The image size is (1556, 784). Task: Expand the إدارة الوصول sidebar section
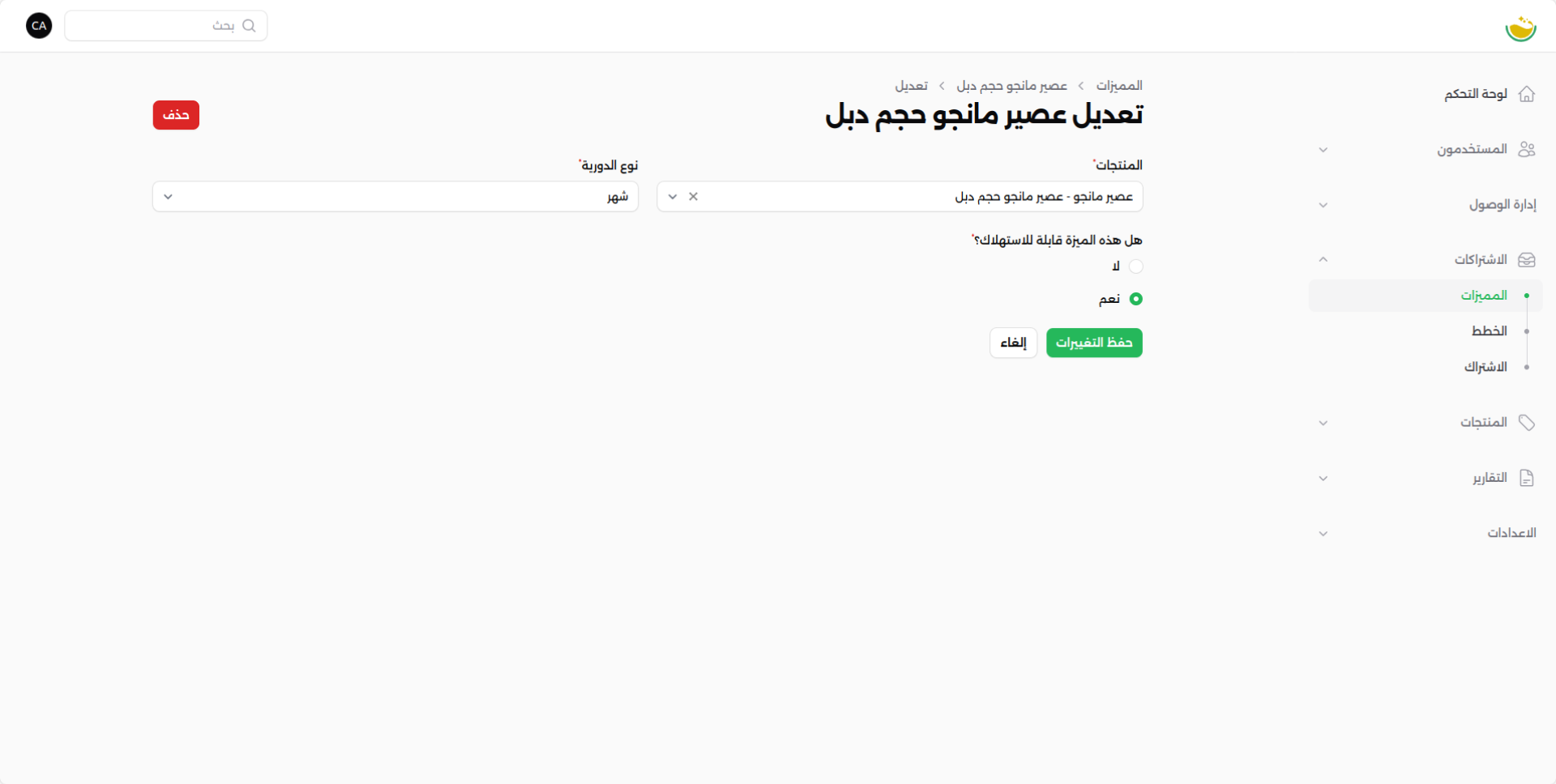click(1323, 205)
